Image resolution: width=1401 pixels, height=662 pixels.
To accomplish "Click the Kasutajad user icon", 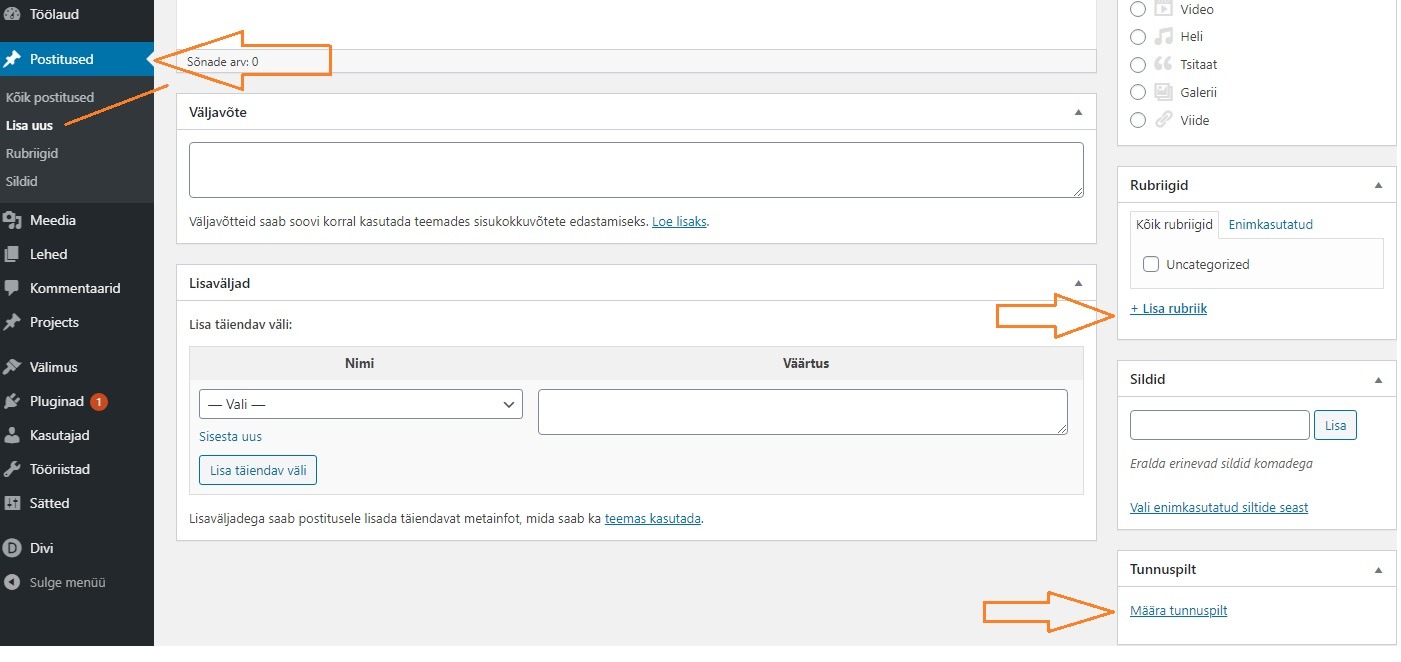I will point(12,435).
